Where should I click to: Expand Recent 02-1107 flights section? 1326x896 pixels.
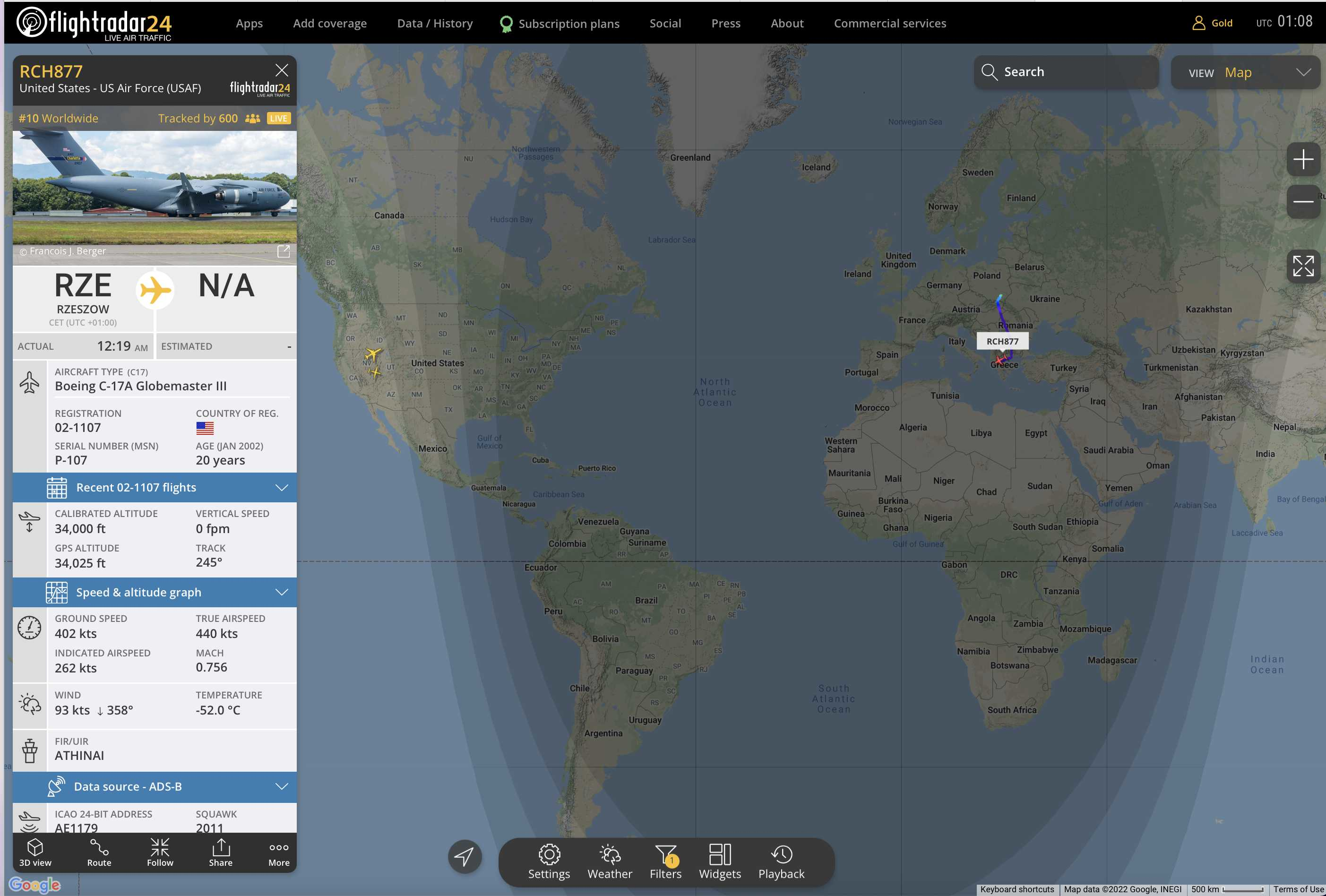pyautogui.click(x=155, y=487)
